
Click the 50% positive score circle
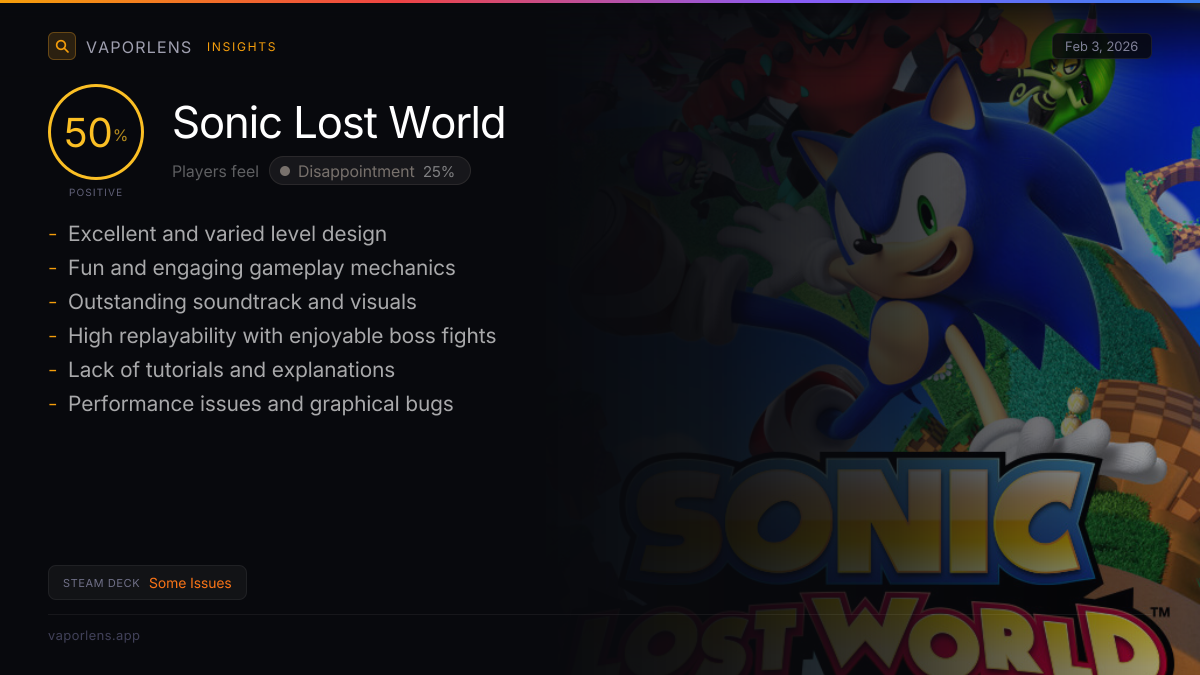pyautogui.click(x=96, y=133)
